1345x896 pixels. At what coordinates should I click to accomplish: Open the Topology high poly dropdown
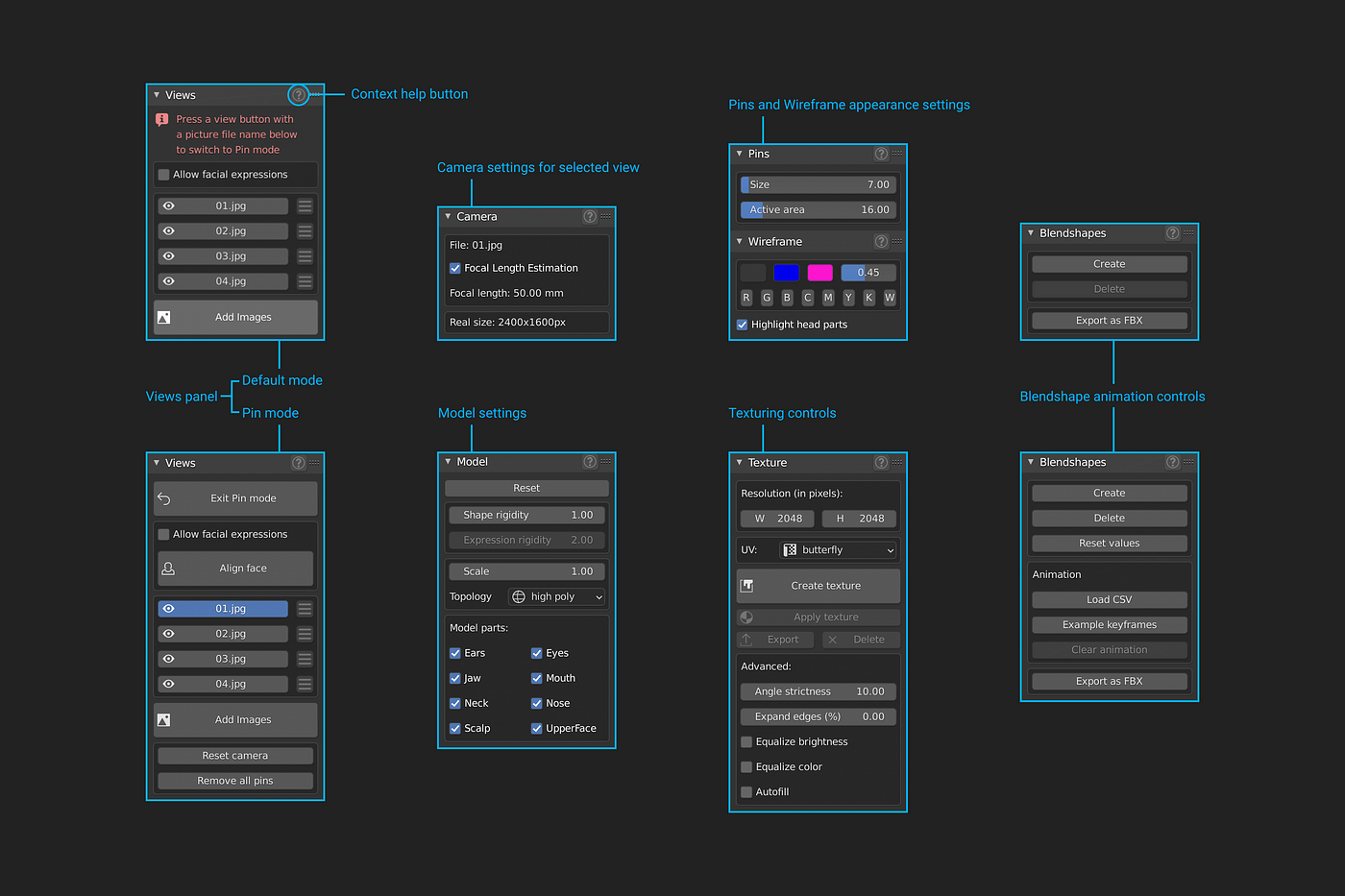click(557, 597)
